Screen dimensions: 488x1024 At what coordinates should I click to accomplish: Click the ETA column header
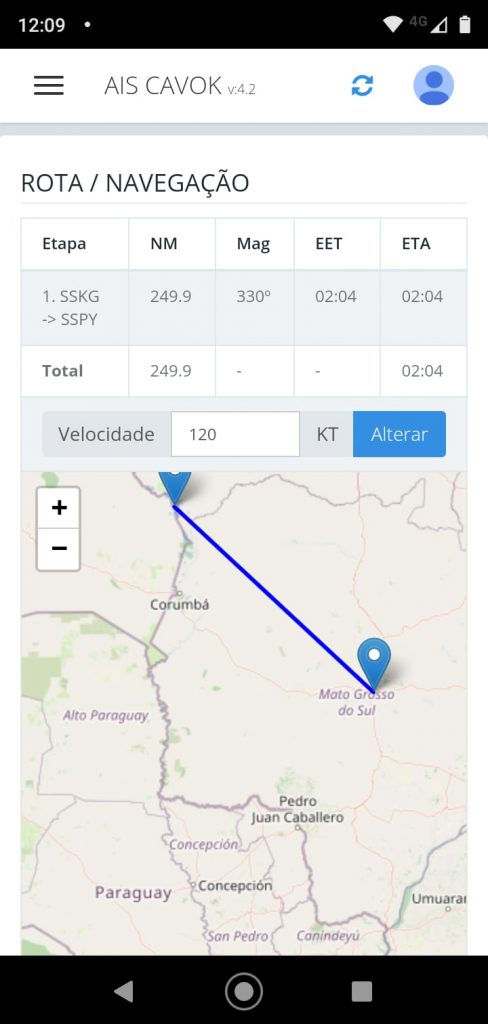pos(416,244)
